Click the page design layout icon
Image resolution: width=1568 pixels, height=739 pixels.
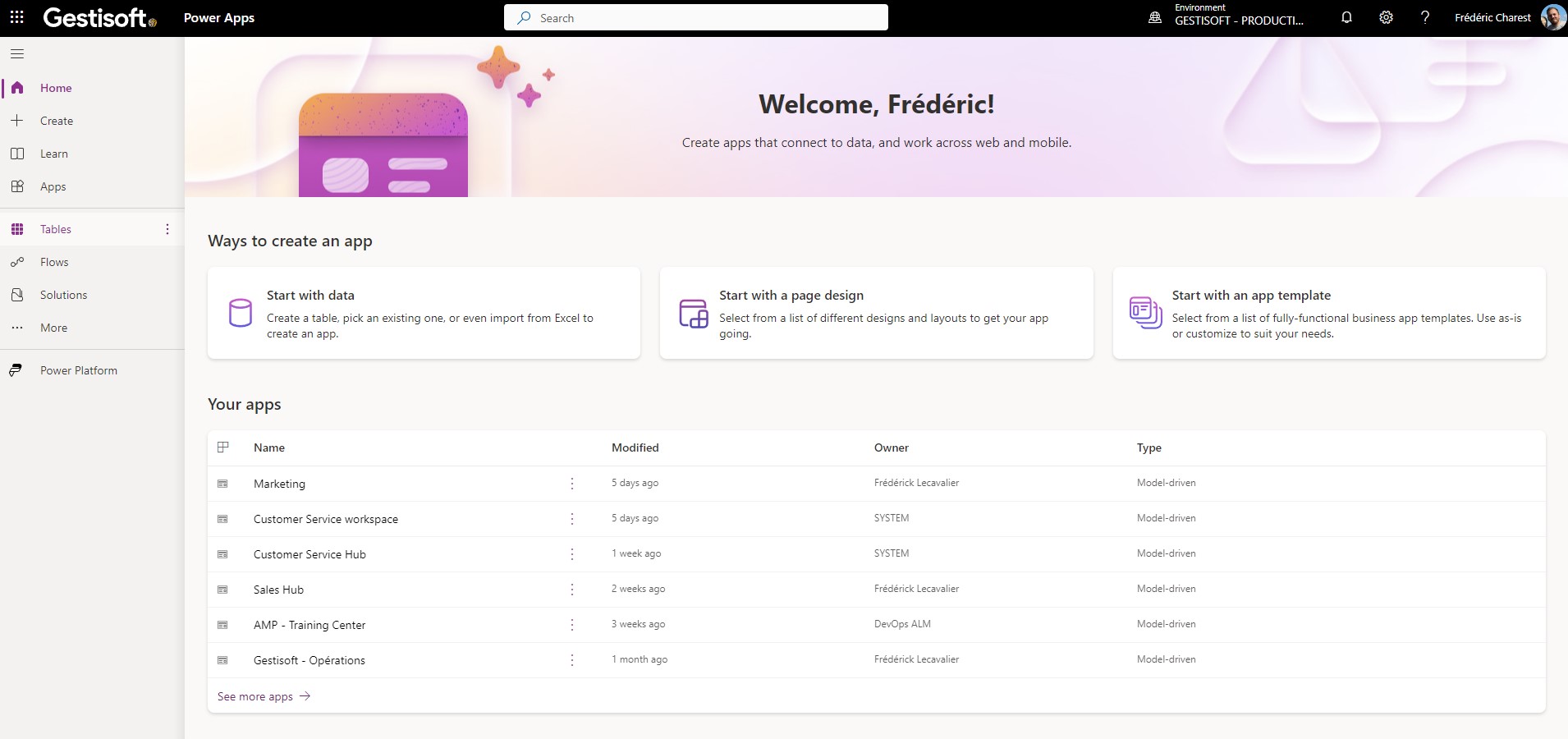click(694, 314)
